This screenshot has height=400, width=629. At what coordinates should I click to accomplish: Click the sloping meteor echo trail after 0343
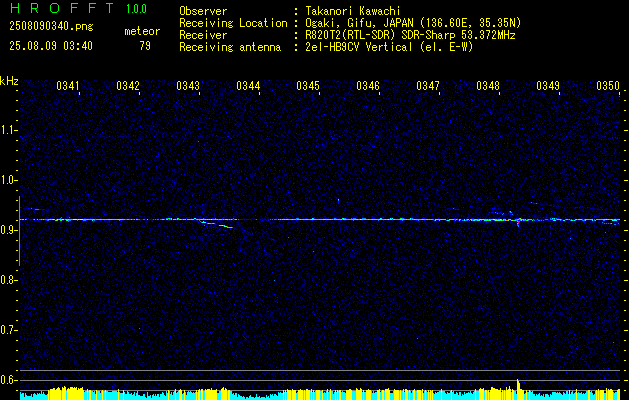pyautogui.click(x=217, y=225)
